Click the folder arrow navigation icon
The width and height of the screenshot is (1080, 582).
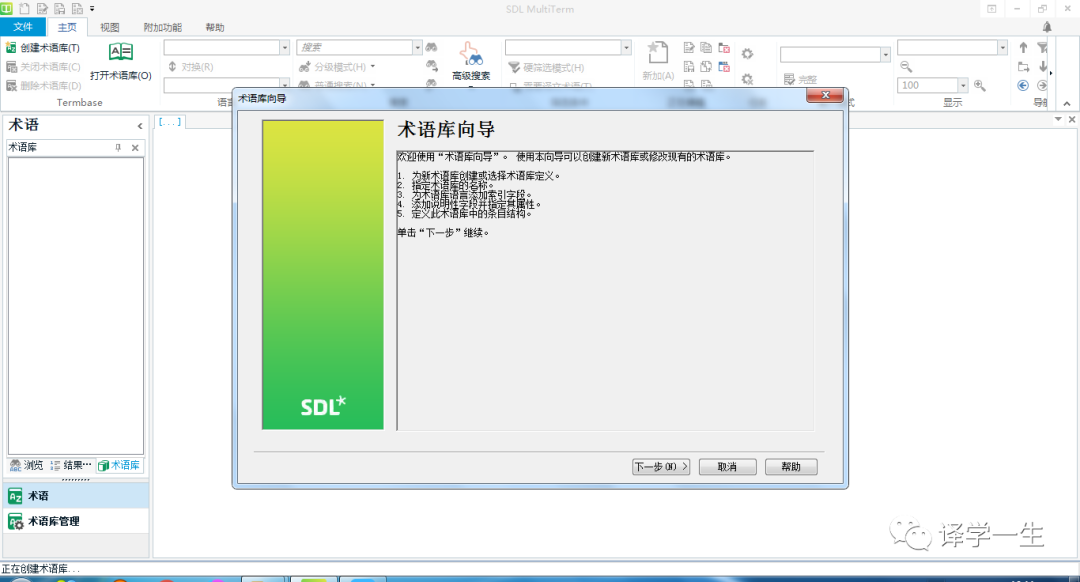pyautogui.click(x=1024, y=67)
